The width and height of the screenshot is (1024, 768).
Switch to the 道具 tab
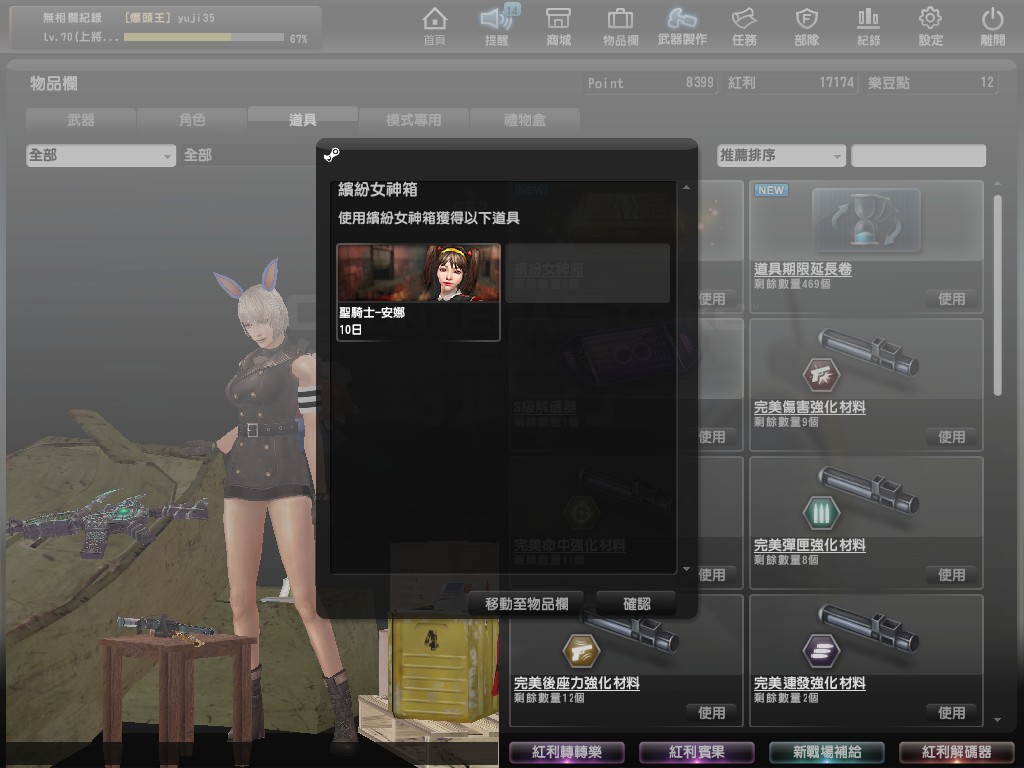point(302,120)
